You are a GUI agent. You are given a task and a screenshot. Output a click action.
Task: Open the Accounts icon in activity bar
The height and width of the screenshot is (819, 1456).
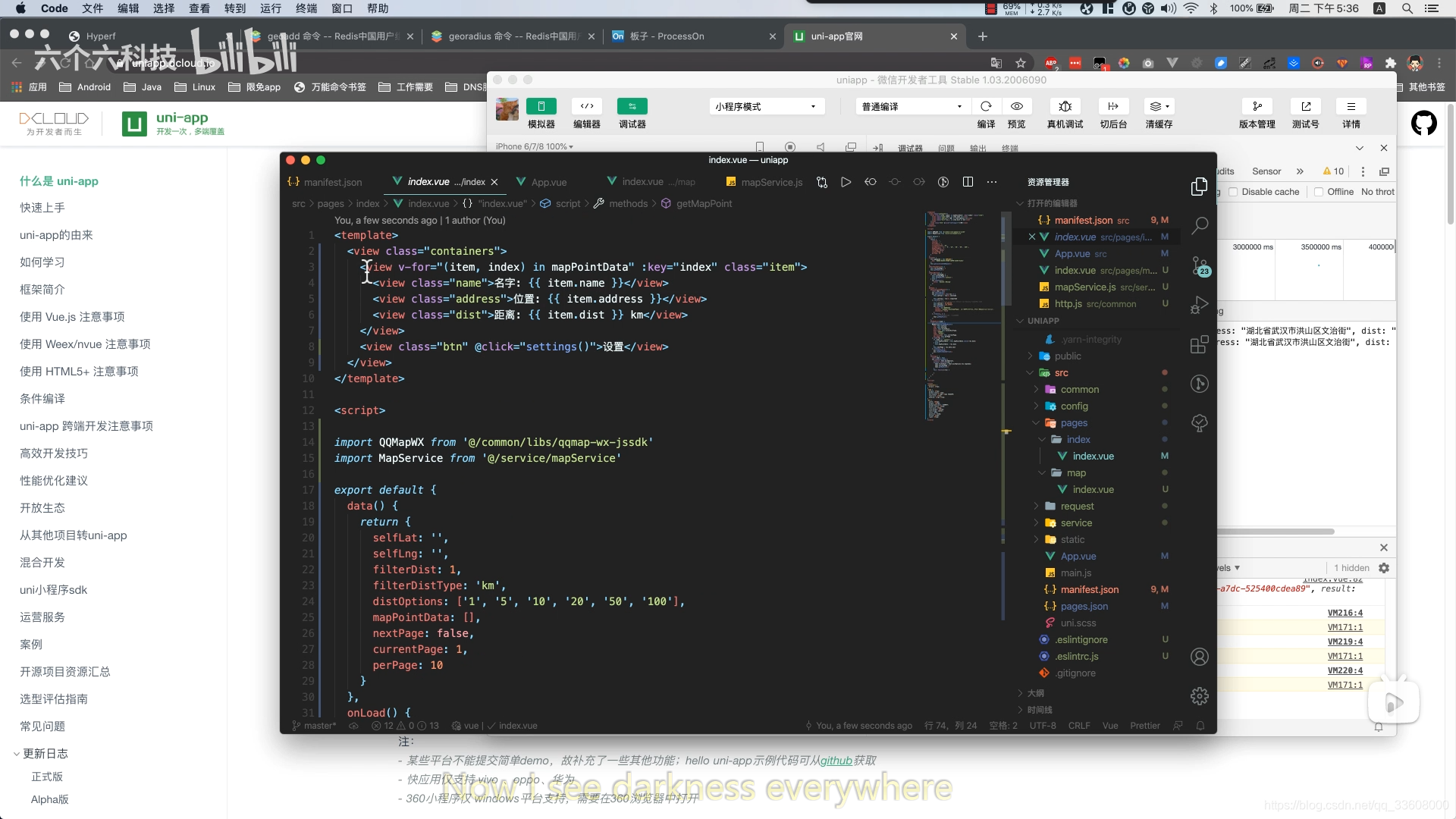(1200, 657)
